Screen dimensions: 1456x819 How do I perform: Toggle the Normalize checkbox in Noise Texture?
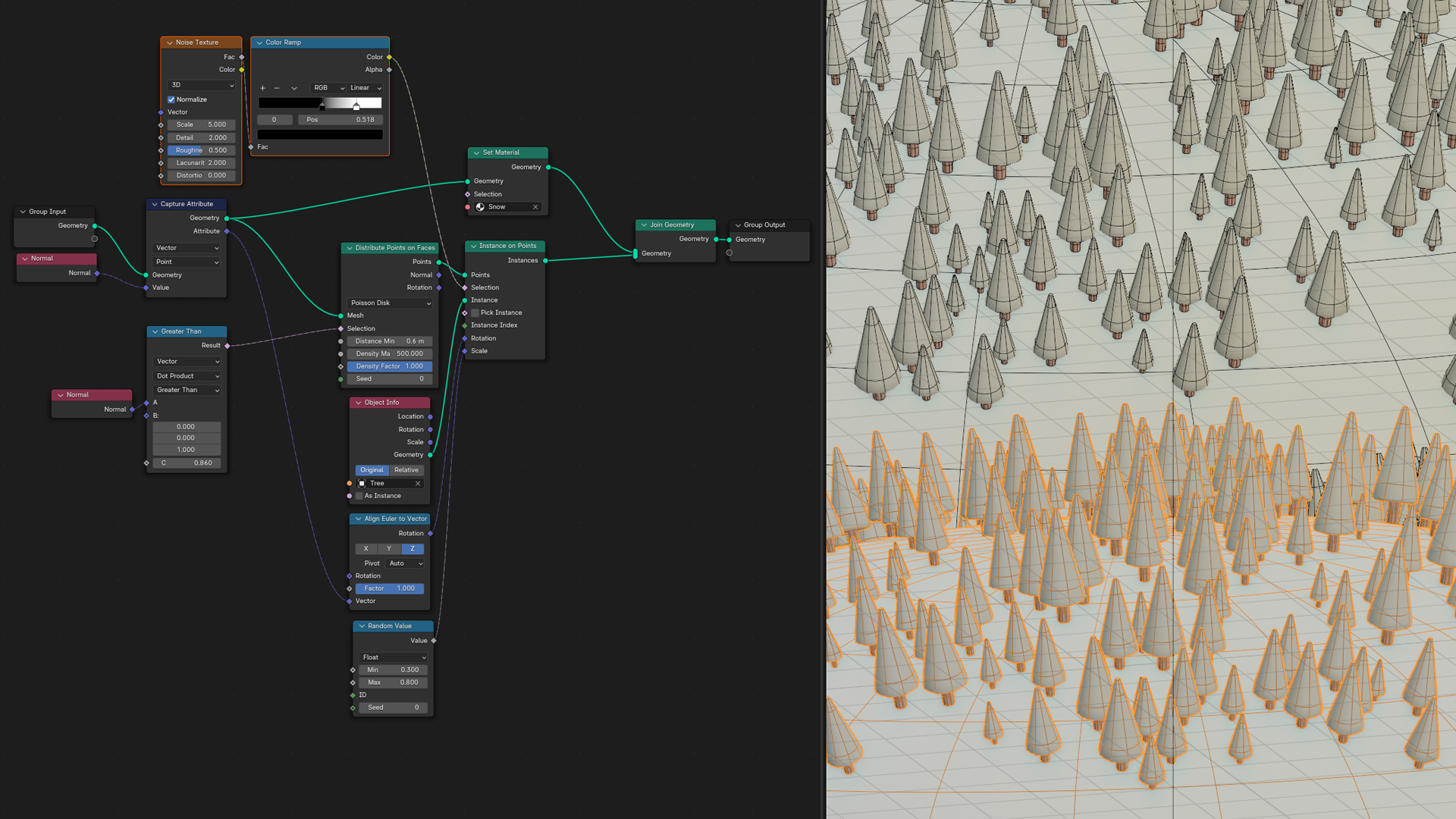click(x=171, y=99)
